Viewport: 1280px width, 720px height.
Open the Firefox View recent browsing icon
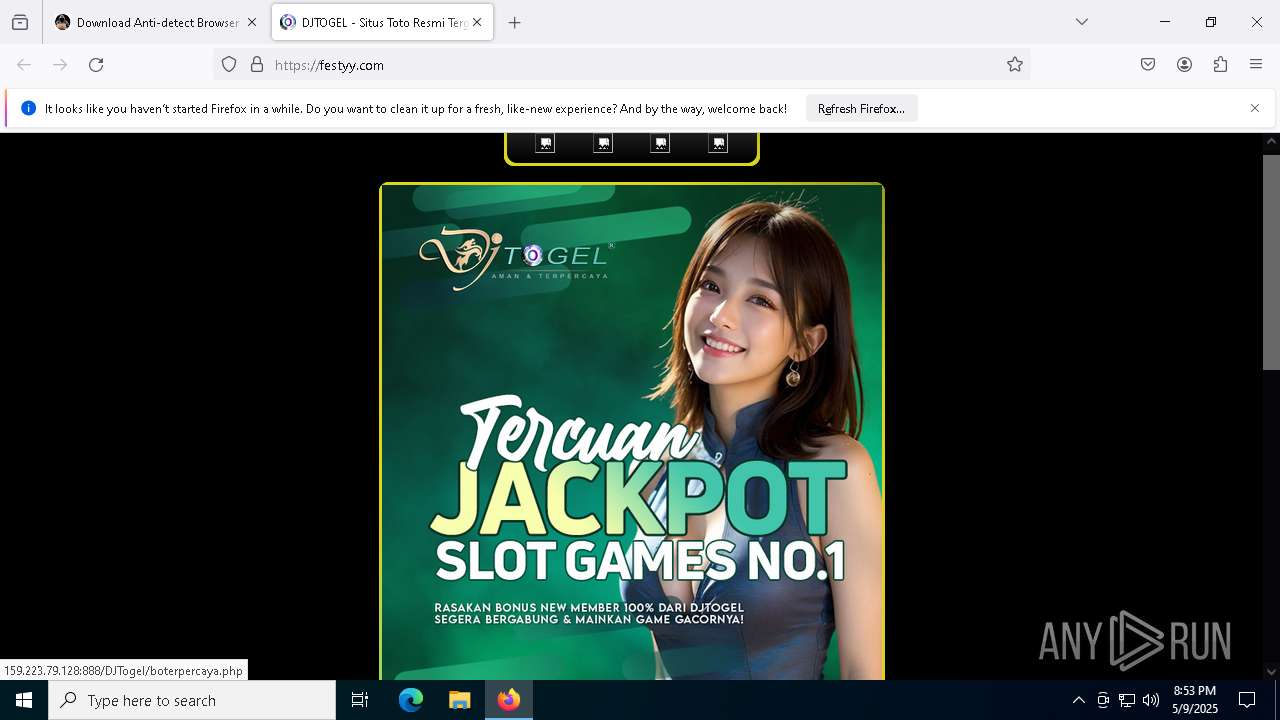click(x=20, y=22)
